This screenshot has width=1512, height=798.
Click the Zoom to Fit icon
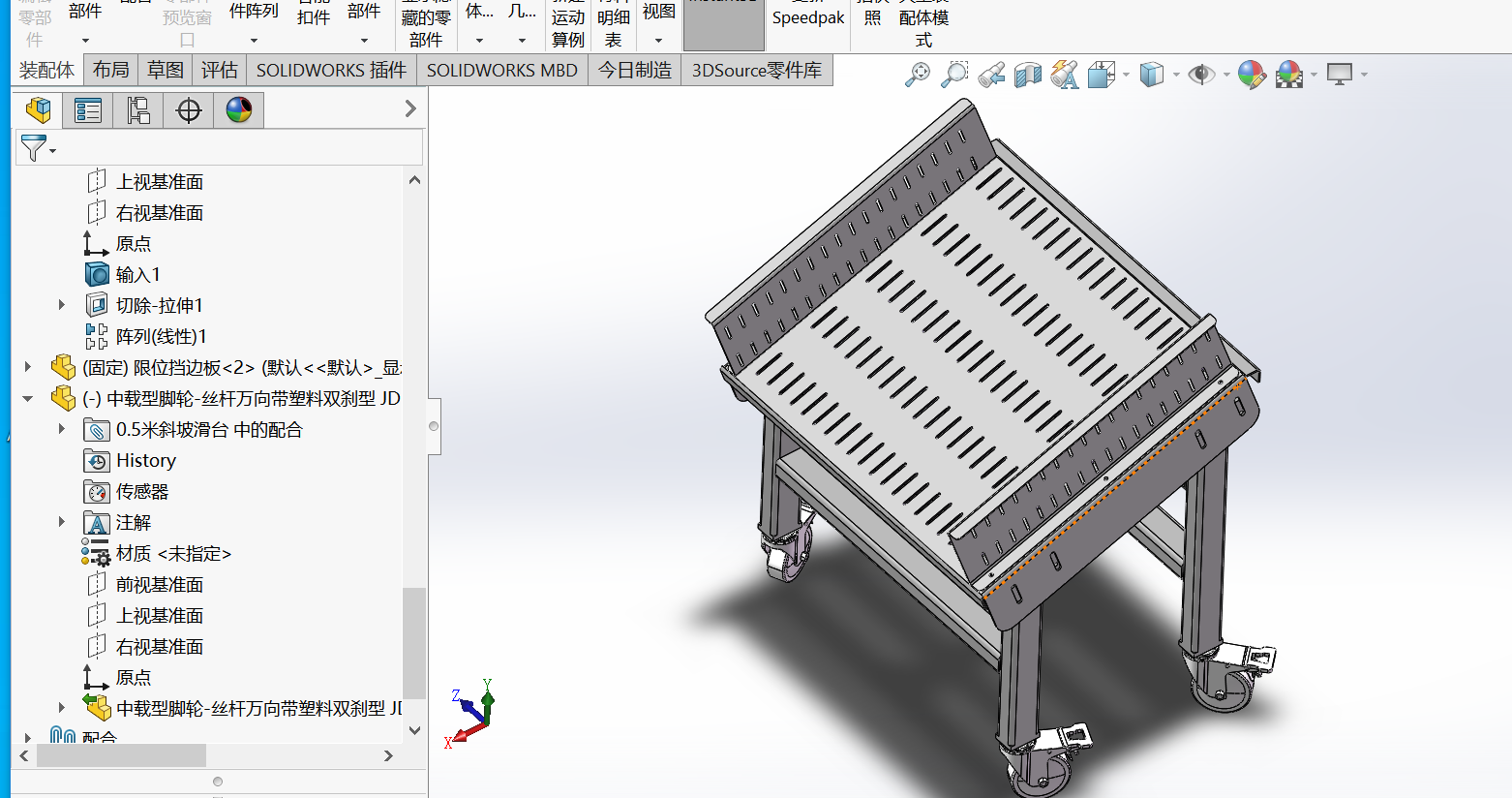pyautogui.click(x=917, y=75)
